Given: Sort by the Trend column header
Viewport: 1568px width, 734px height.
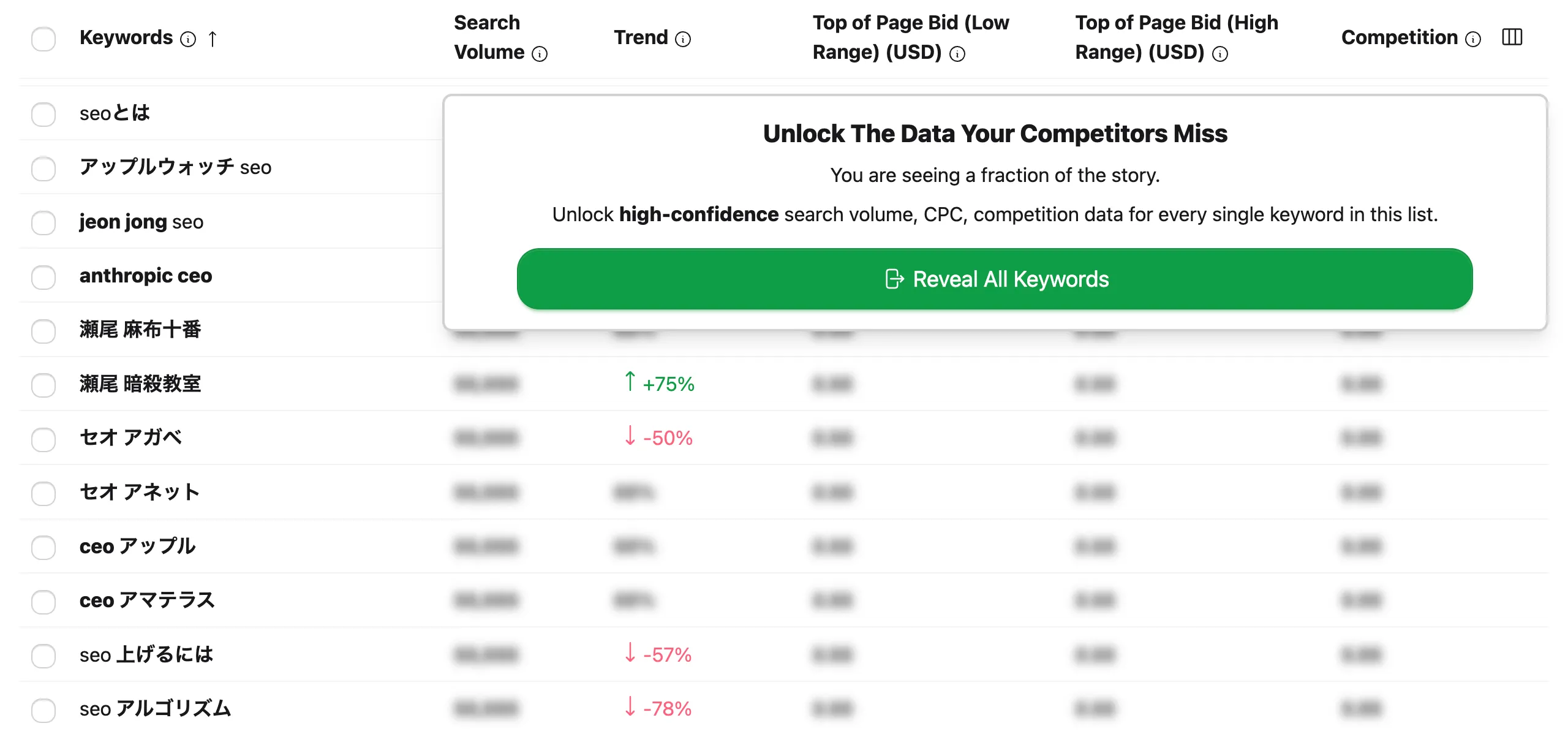Looking at the screenshot, I should pos(641,37).
